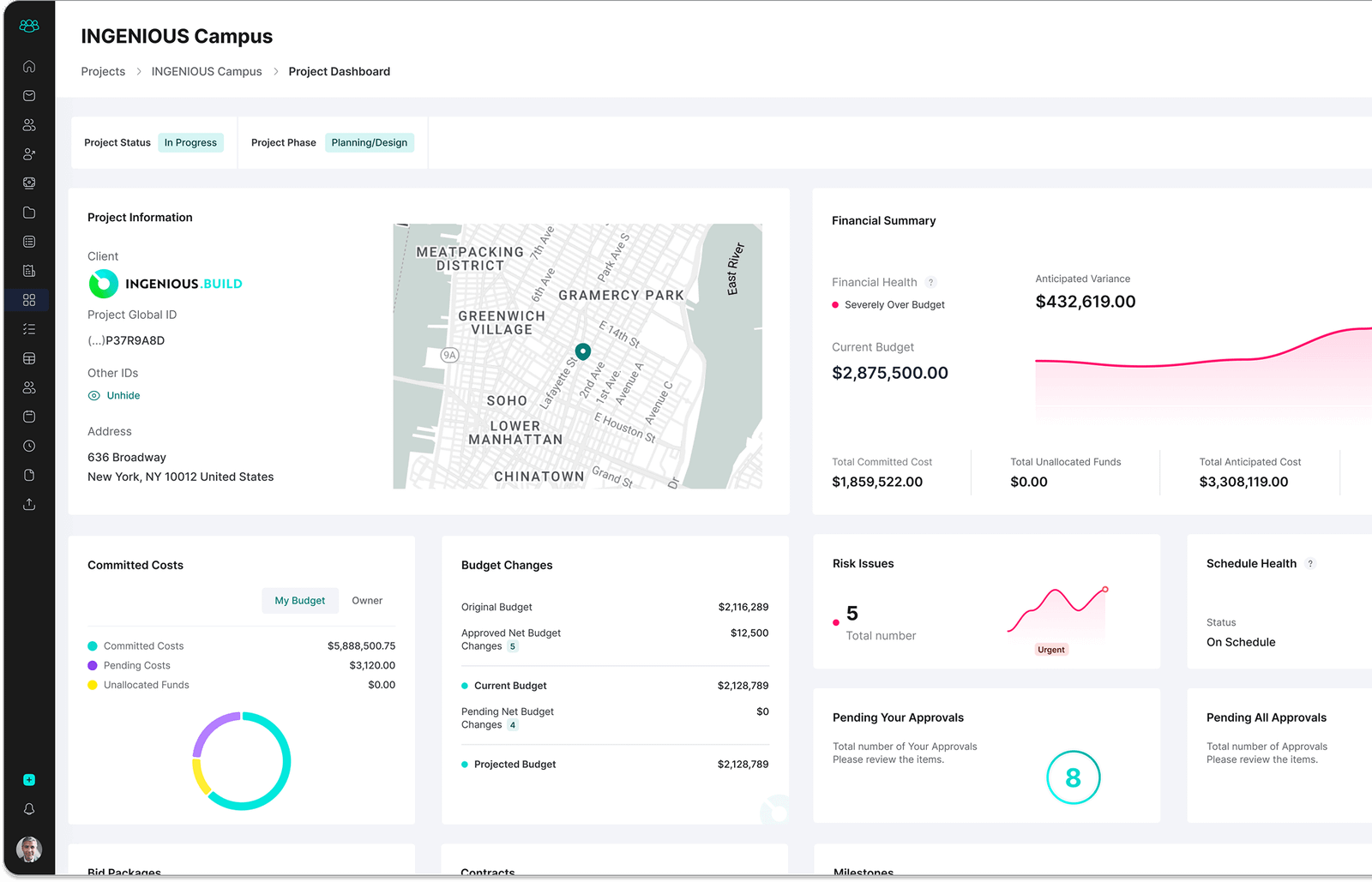The width and height of the screenshot is (1372, 882).
Task: Click the 9A highway marker on map
Action: (x=449, y=355)
